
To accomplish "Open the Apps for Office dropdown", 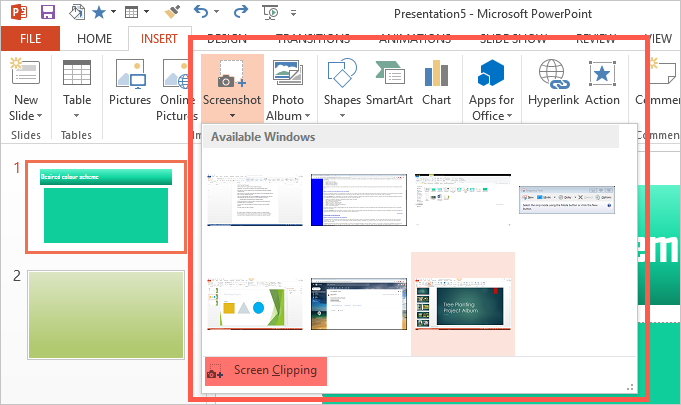I will pos(508,116).
